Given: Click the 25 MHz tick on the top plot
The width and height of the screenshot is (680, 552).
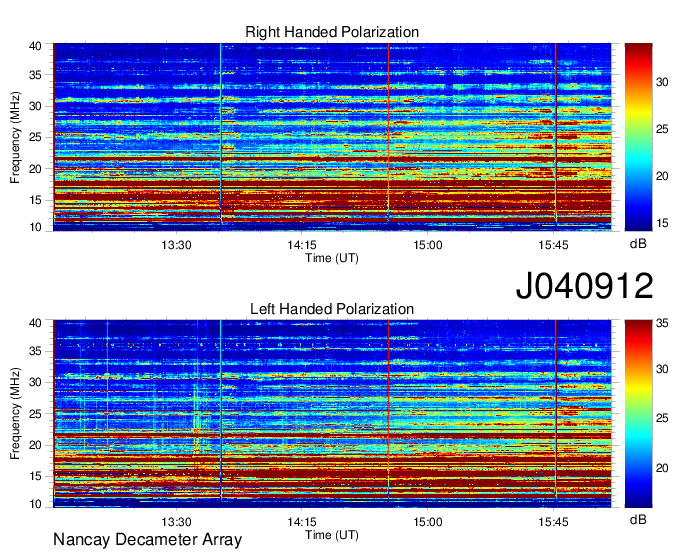Looking at the screenshot, I should tap(35, 137).
